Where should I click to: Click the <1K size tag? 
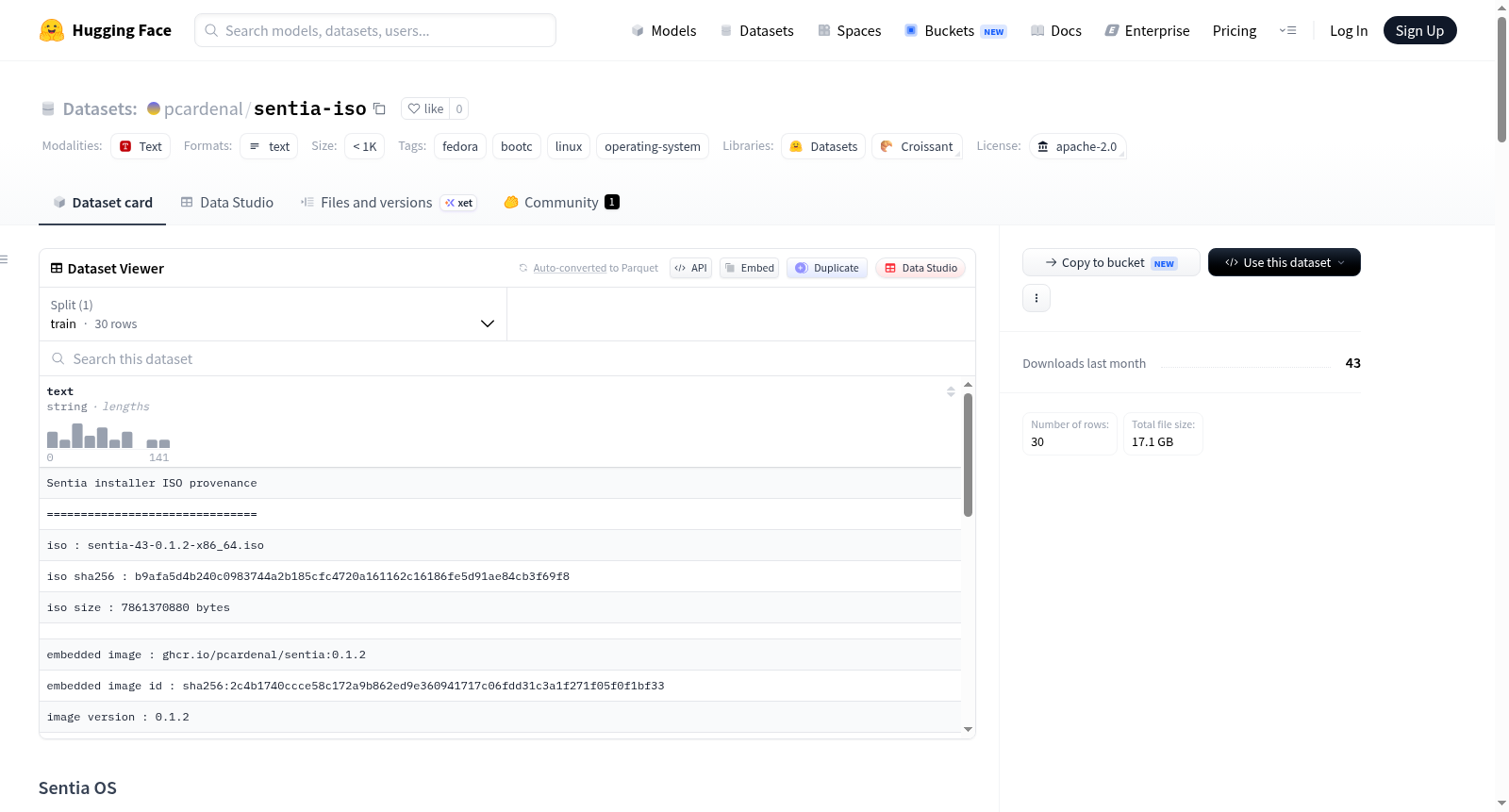(x=365, y=146)
